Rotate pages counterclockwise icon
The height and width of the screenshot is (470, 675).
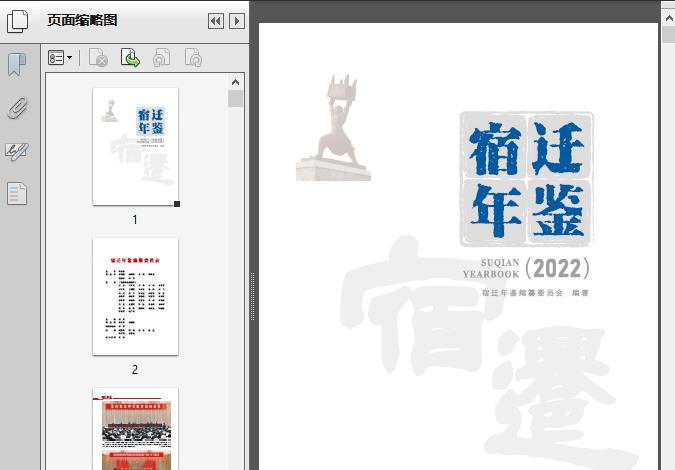[161, 58]
